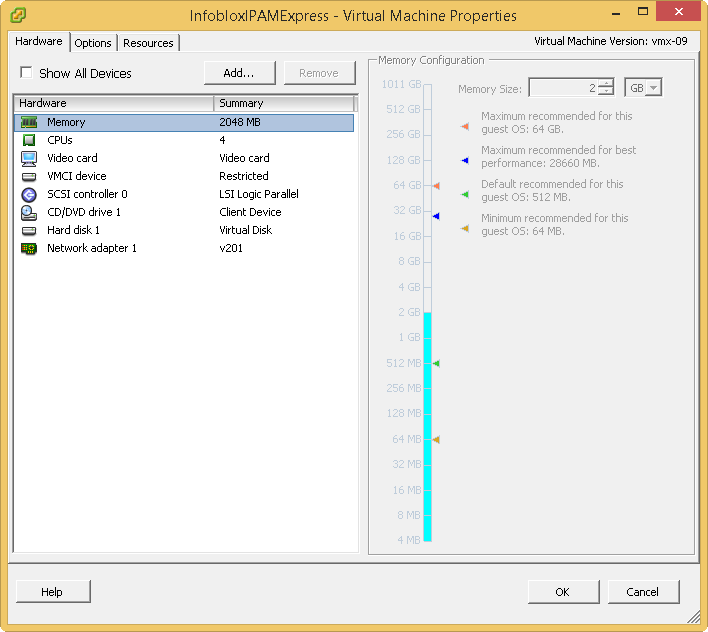Click the Video card monitor icon
Viewport: 708px width, 632px height.
point(29,158)
